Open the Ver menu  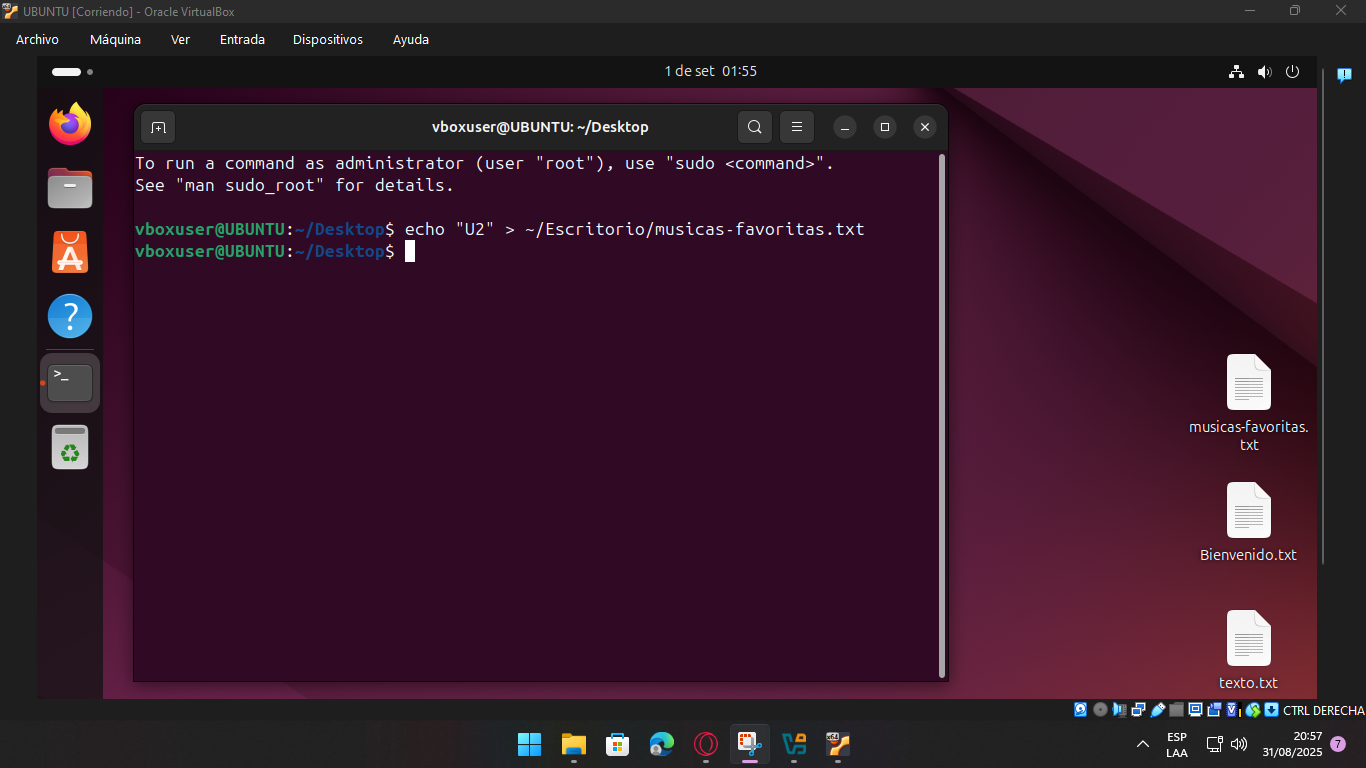[180, 40]
